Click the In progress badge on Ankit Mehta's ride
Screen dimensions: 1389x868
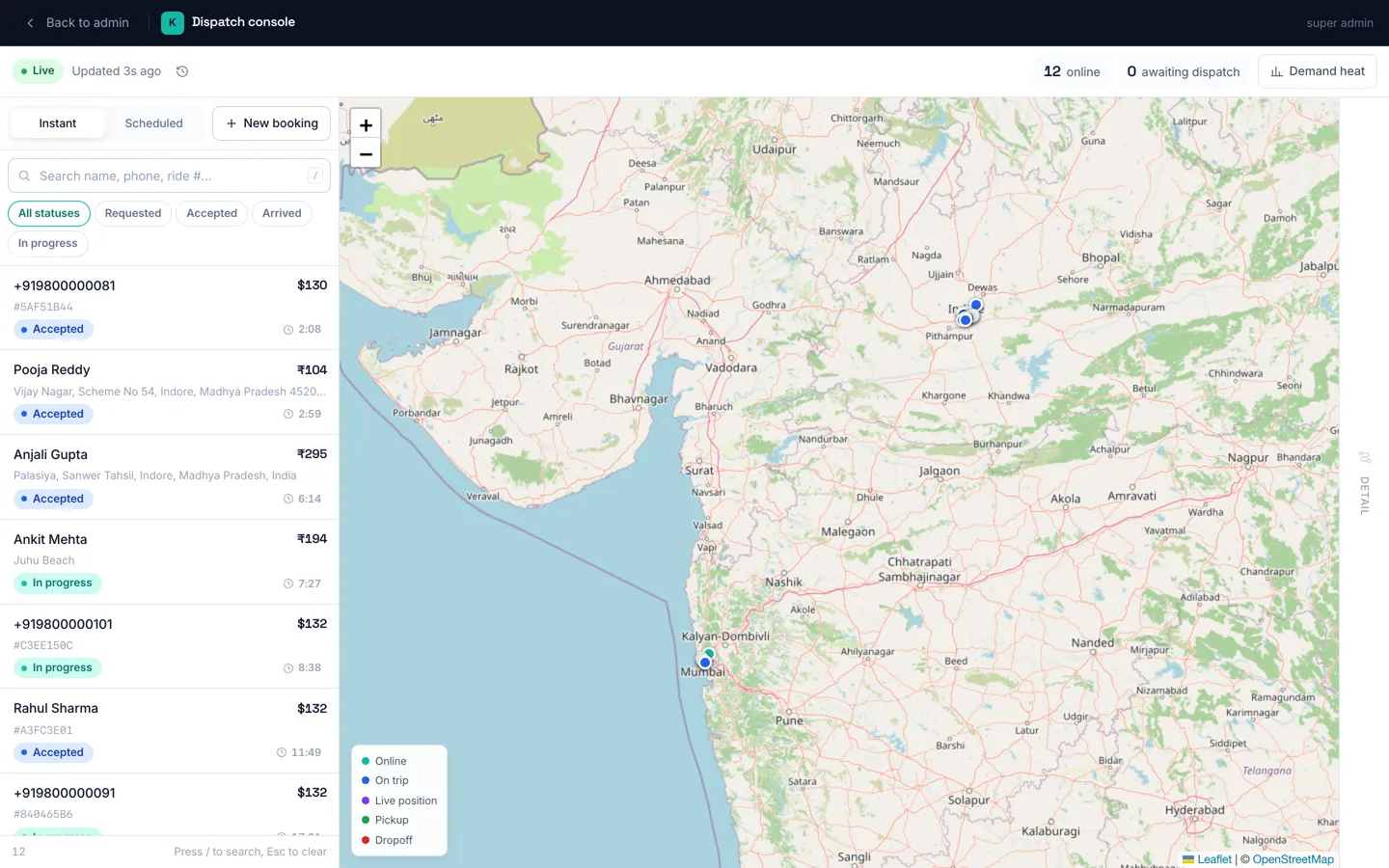(x=58, y=583)
